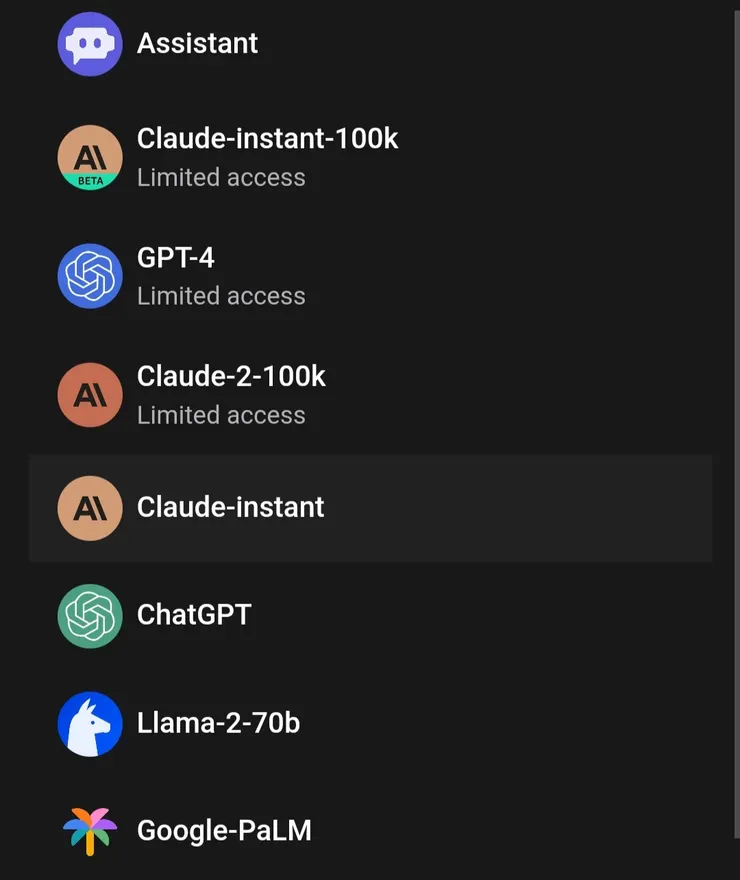Click Limited access under Claude-instant-100k
This screenshot has height=880, width=740.
pyautogui.click(x=221, y=178)
